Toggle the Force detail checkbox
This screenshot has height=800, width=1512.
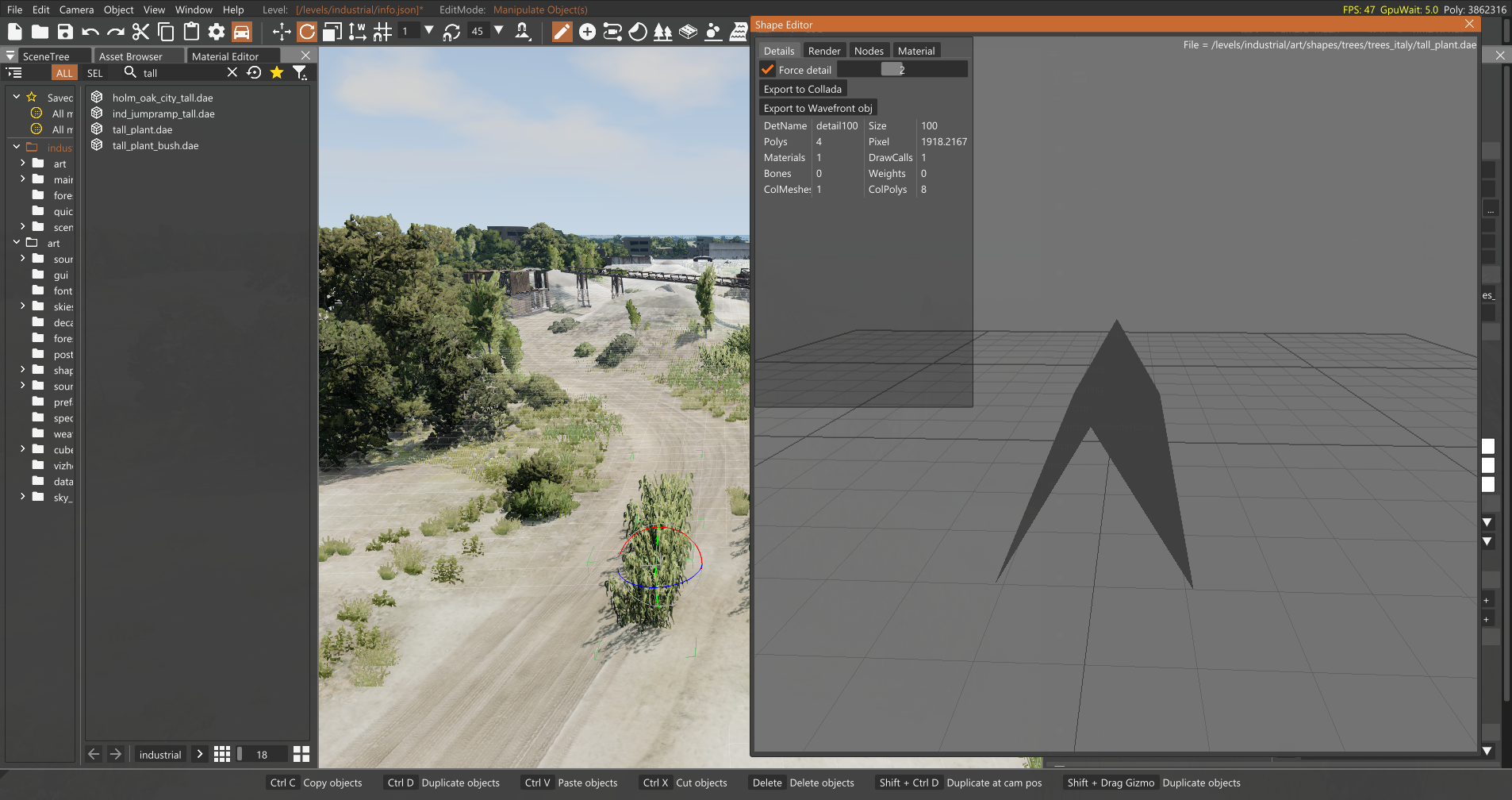767,70
